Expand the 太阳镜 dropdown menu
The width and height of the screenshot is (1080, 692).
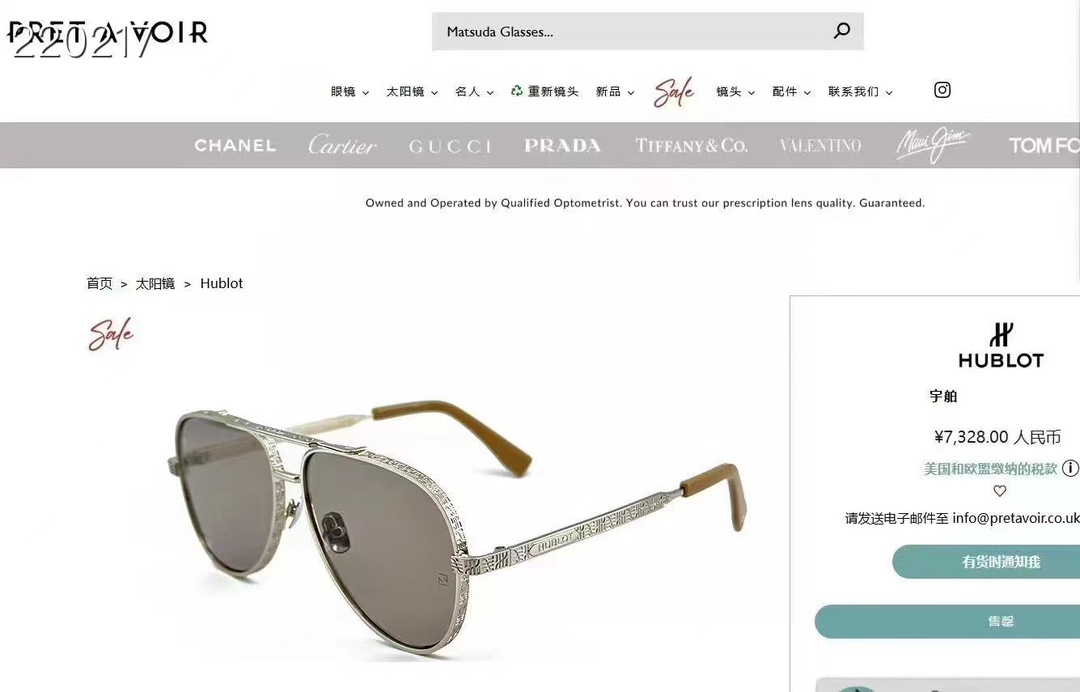tap(412, 92)
